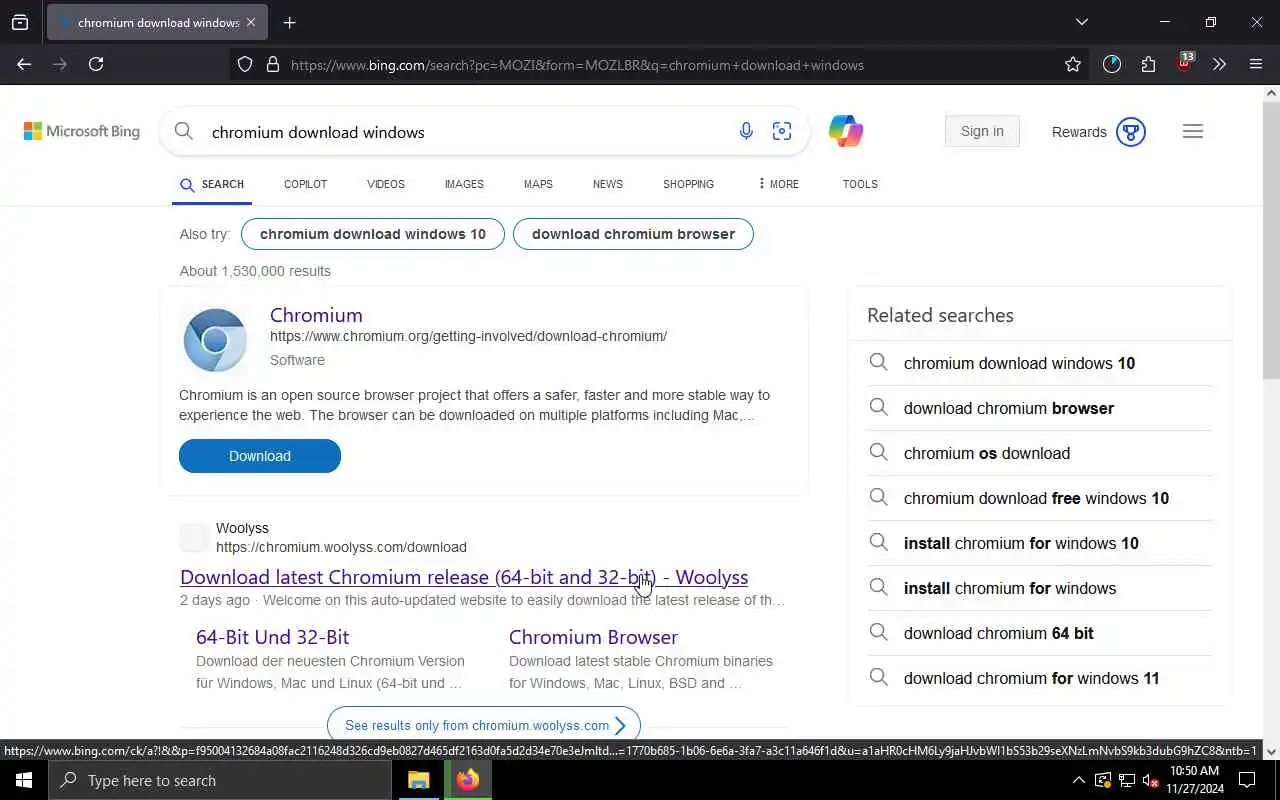Go back to previous page
The image size is (1280, 800).
24,64
